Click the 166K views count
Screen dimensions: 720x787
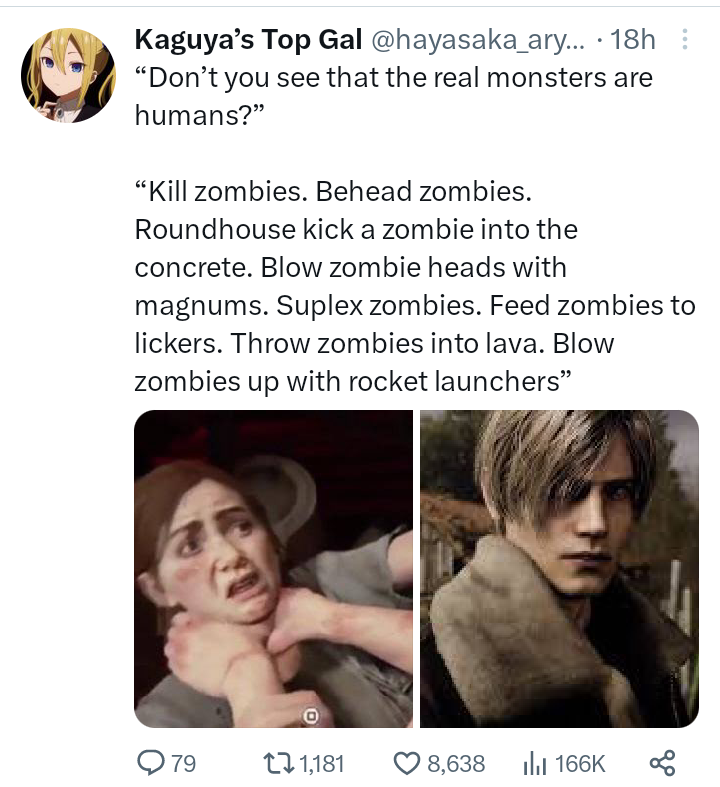pos(580,764)
